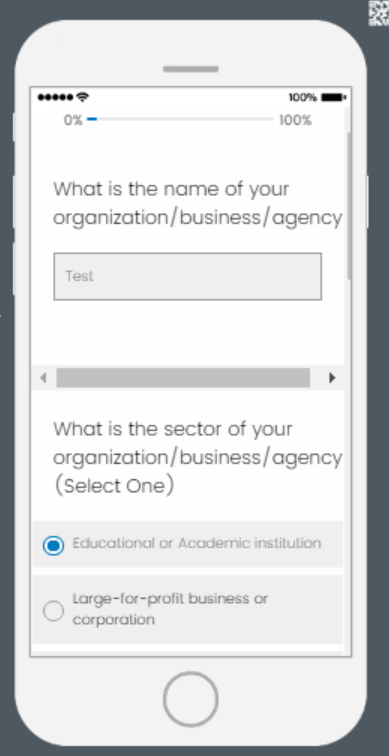This screenshot has width=389, height=756.
Task: Tap the signal strength dots
Action: 55,97
